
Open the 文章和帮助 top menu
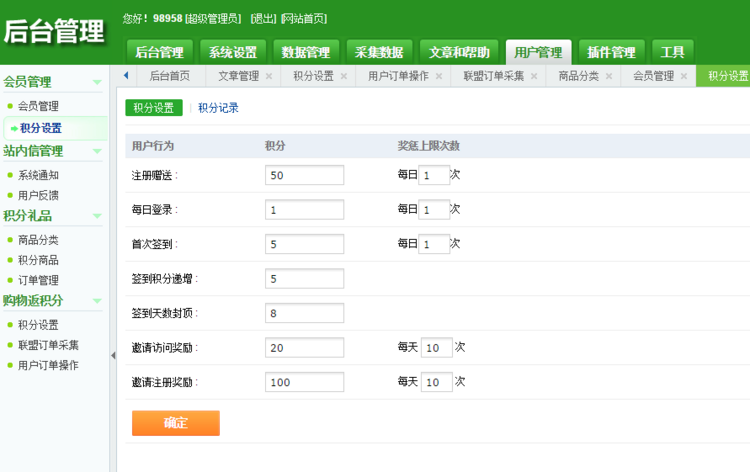(459, 52)
